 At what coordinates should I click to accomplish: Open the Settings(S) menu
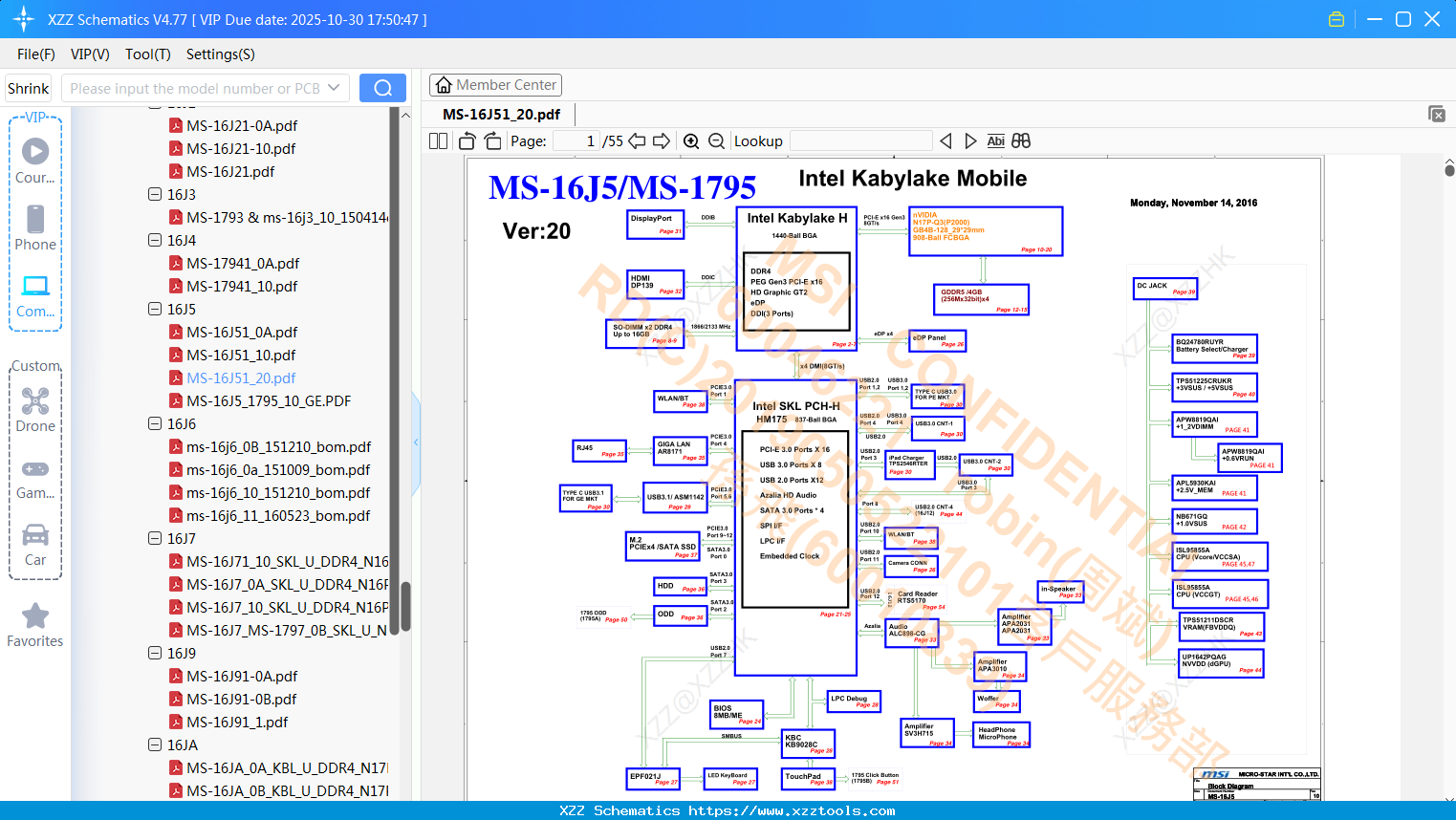pos(220,54)
